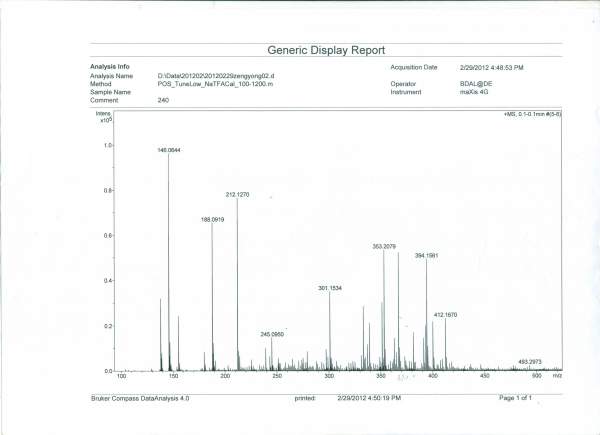The image size is (600, 435).
Task: Click peak label '188.0919'
Action: tap(212, 220)
